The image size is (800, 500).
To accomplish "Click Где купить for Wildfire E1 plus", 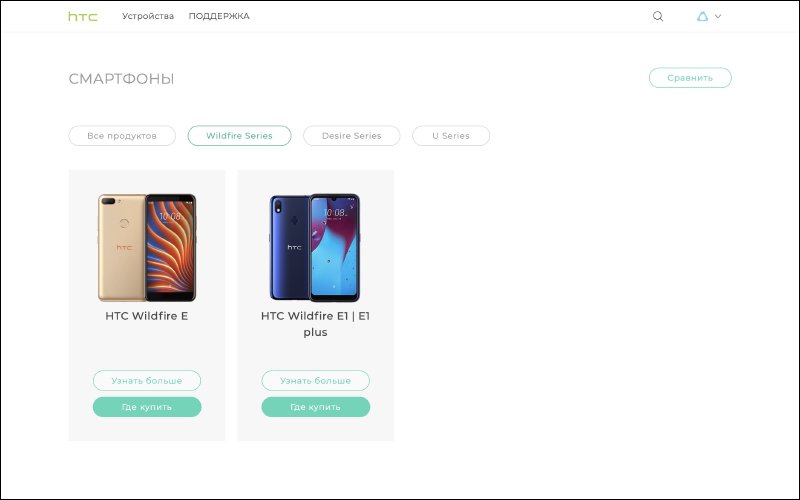I will coord(315,407).
